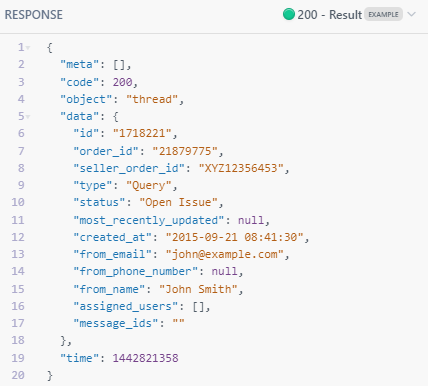Click the "data" key
Image resolution: width=428 pixels, height=386 pixels.
[79, 116]
